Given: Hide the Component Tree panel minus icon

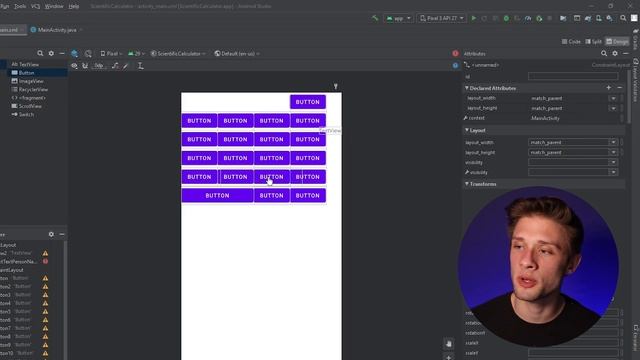Looking at the screenshot, I should 62,234.
